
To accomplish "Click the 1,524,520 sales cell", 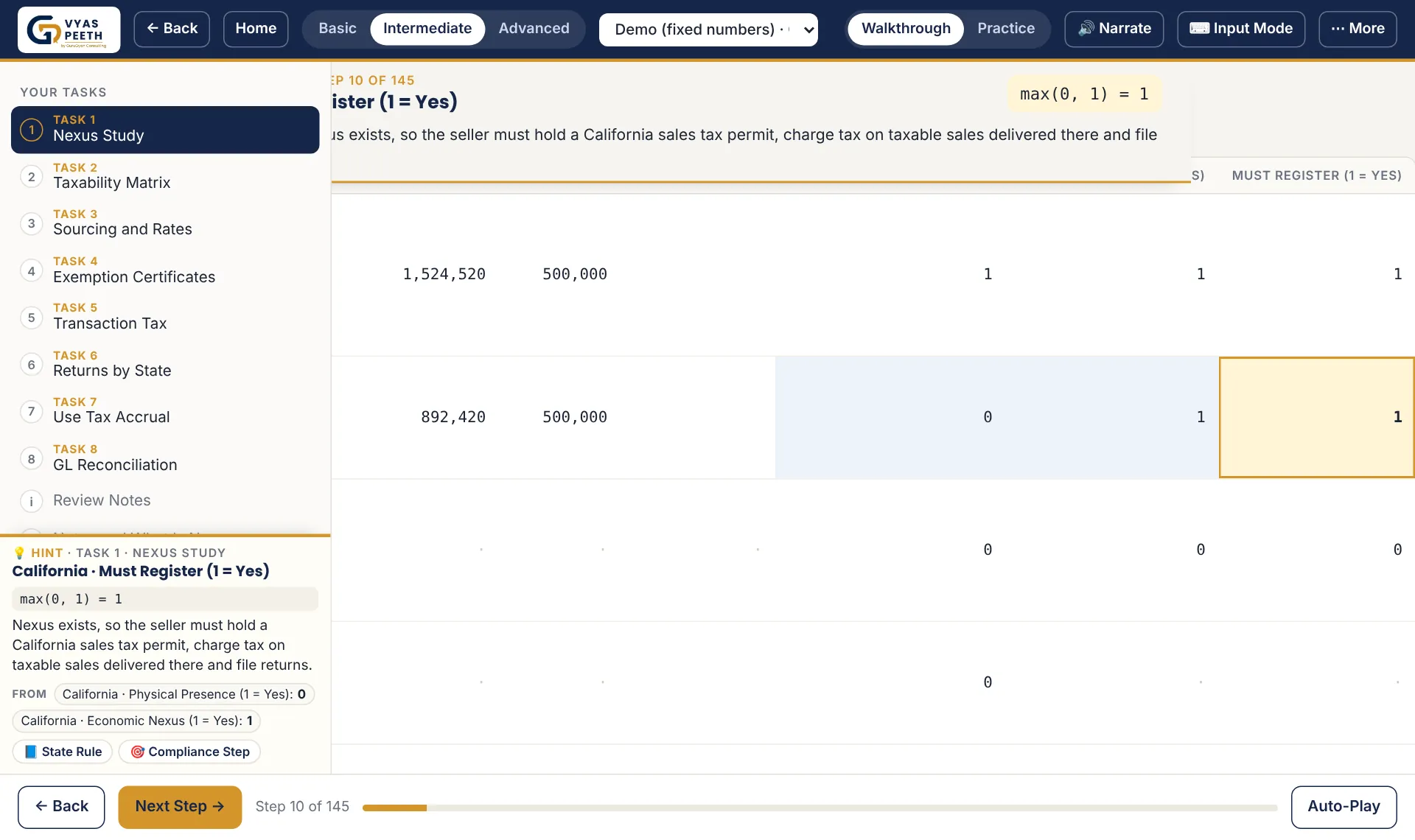I will pyautogui.click(x=444, y=274).
